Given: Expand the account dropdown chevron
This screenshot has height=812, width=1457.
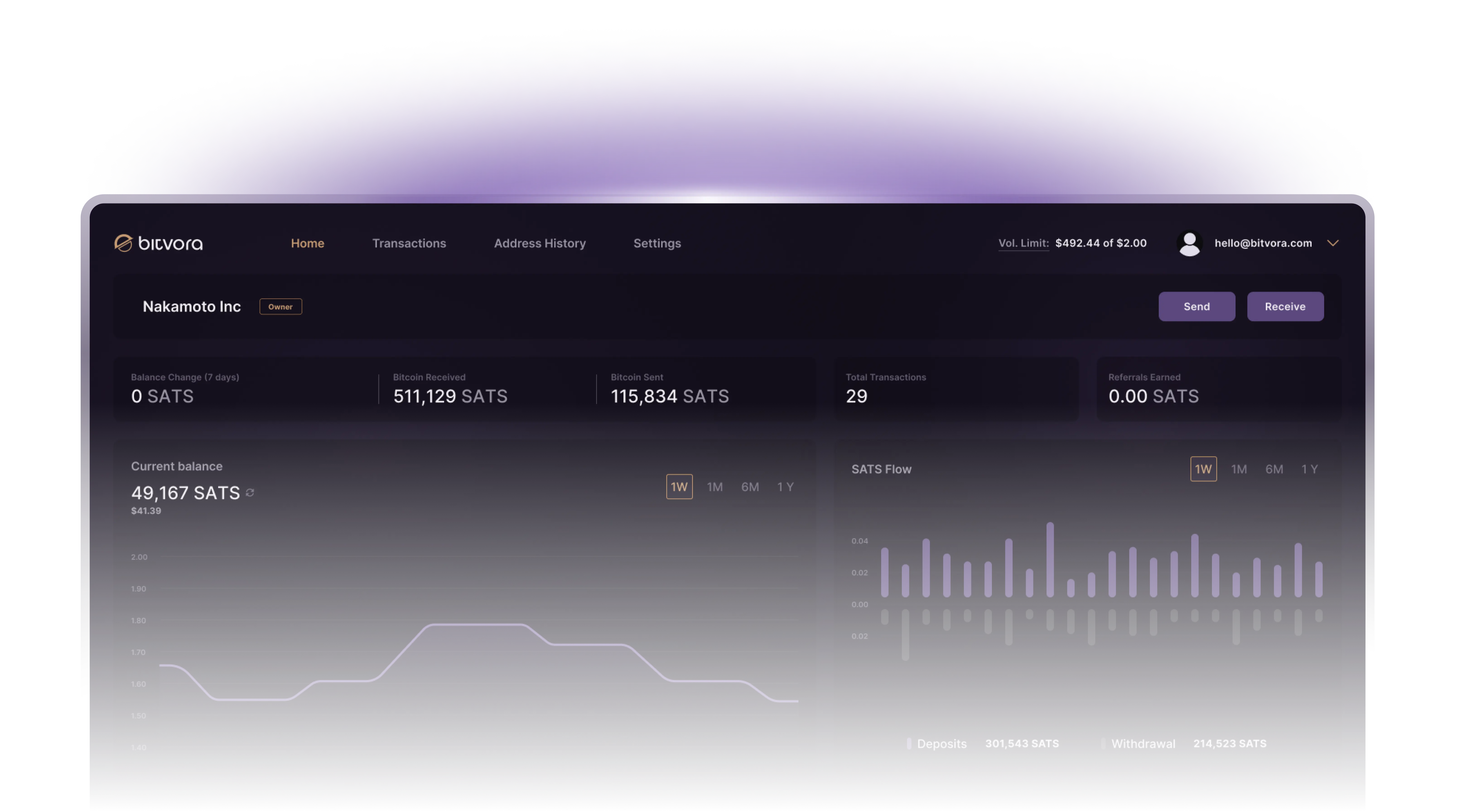Looking at the screenshot, I should click(x=1333, y=243).
